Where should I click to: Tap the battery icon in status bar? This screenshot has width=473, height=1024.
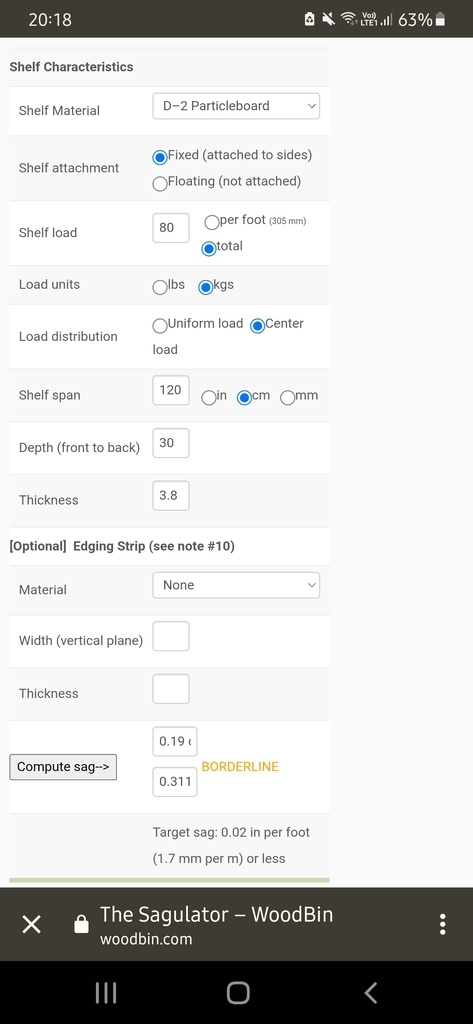[x=440, y=20]
